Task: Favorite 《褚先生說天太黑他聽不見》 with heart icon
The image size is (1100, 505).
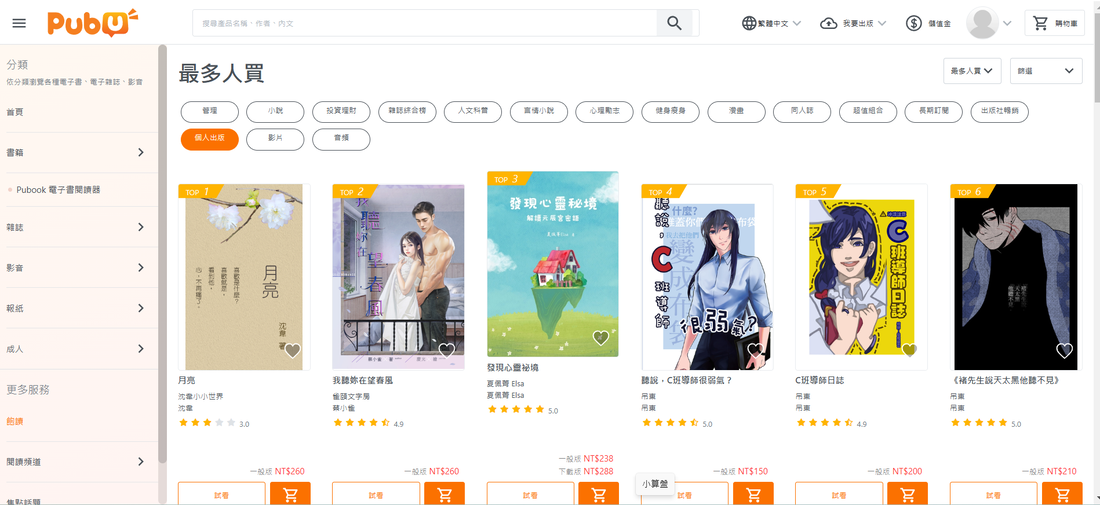Action: [x=1064, y=351]
